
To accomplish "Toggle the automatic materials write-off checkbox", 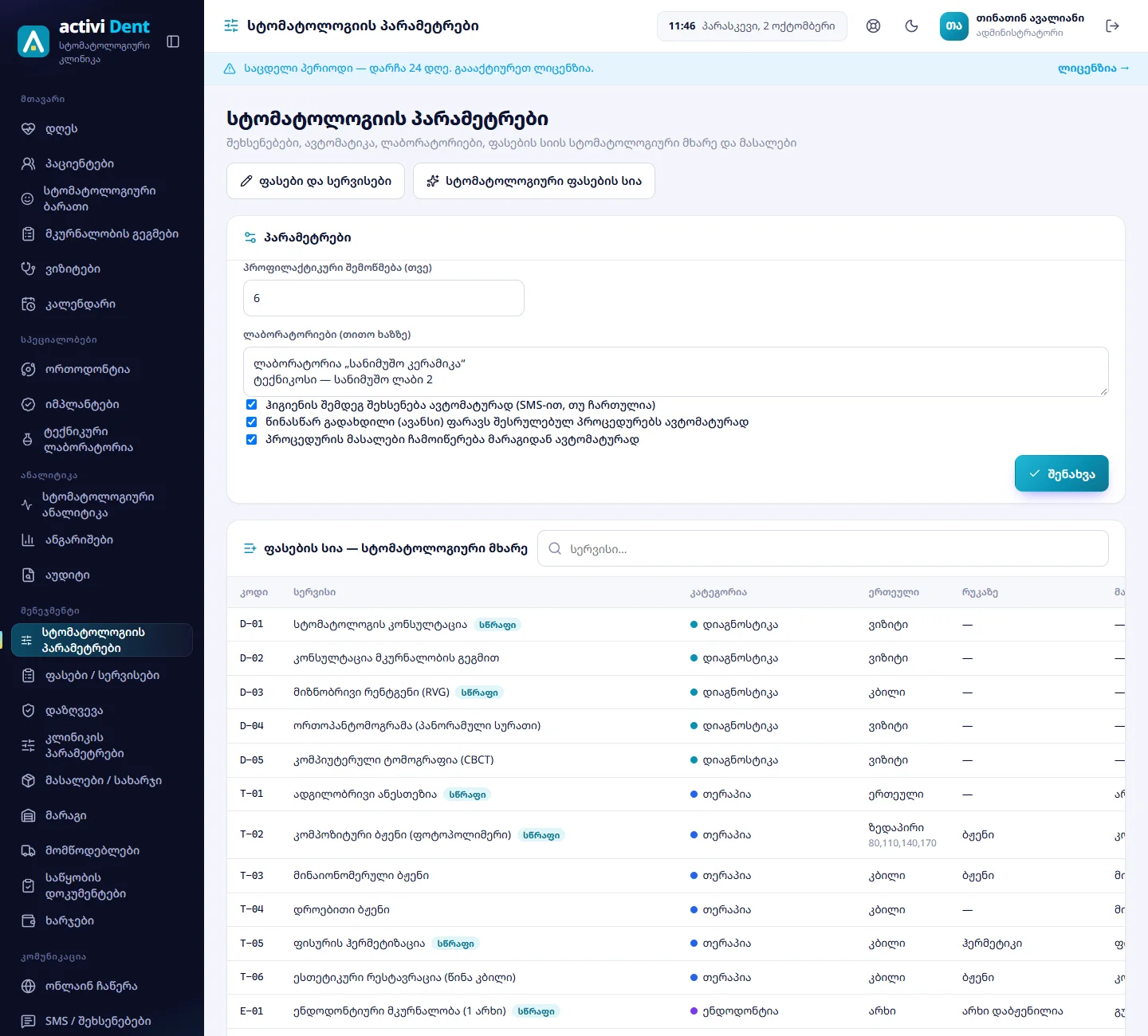I will tap(251, 440).
